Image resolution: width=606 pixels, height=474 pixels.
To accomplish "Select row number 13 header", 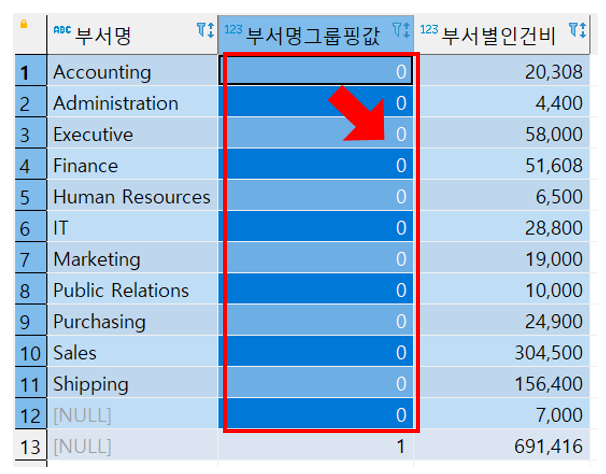I will pyautogui.click(x=31, y=445).
